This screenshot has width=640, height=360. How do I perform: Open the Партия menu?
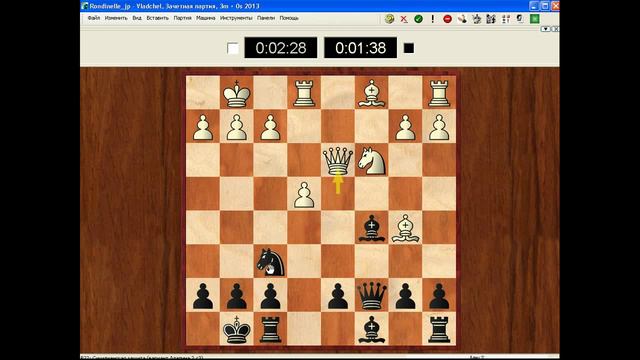(182, 18)
